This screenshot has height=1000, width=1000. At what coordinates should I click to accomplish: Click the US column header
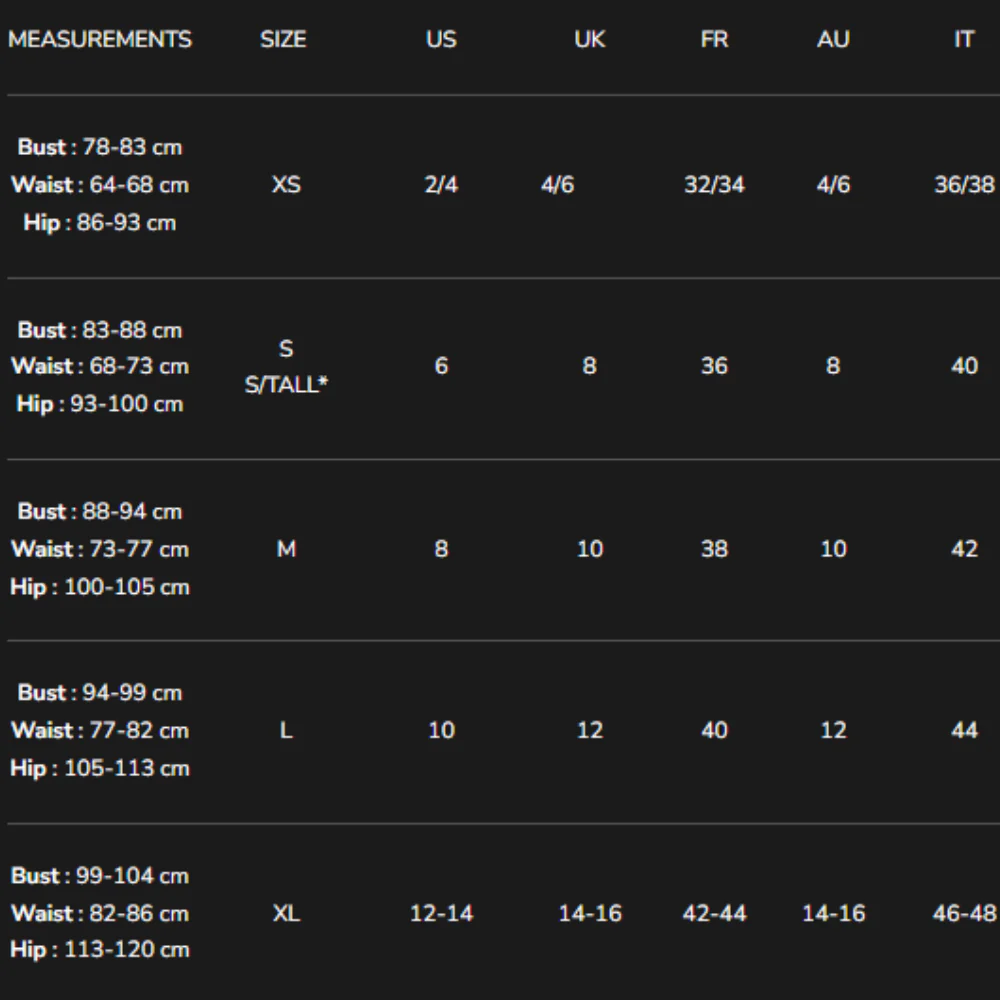[x=441, y=40]
